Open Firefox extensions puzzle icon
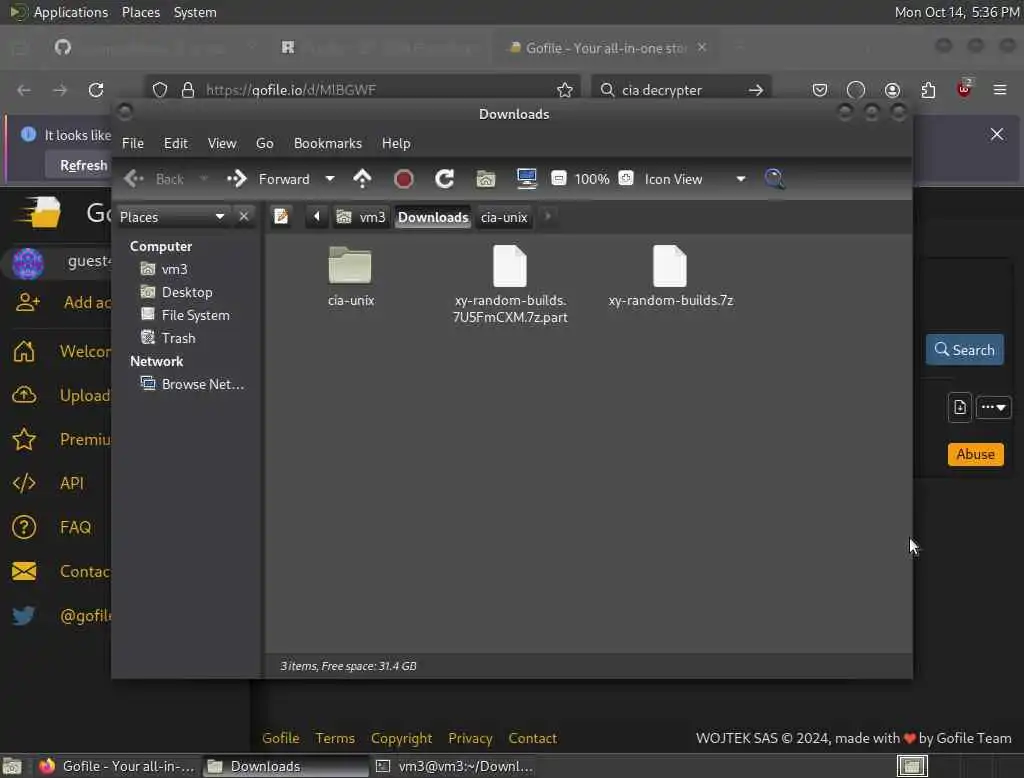Viewport: 1024px width, 778px height. pos(928,89)
